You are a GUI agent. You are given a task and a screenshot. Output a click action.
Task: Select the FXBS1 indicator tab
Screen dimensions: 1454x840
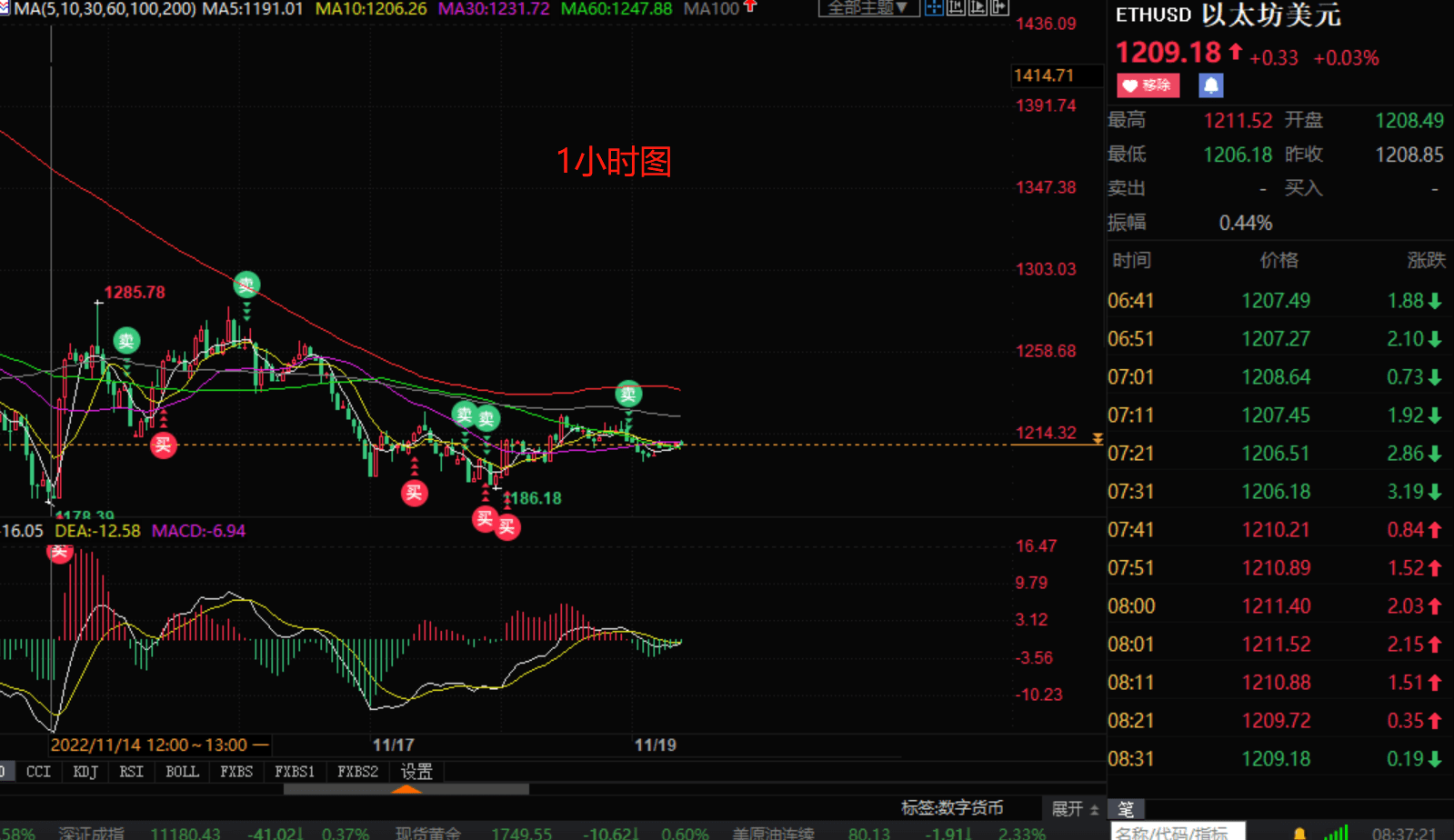click(295, 772)
